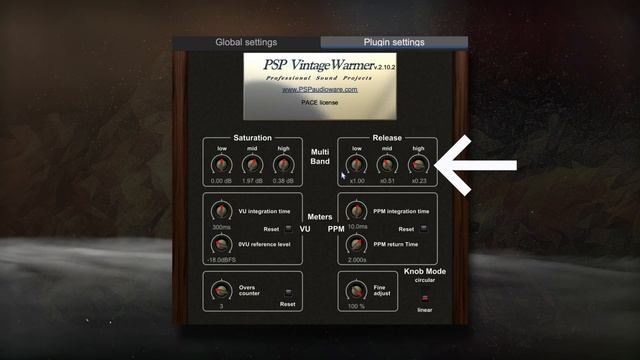Viewport: 640px width, 360px height.
Task: Click the PACE license text
Action: 320,102
